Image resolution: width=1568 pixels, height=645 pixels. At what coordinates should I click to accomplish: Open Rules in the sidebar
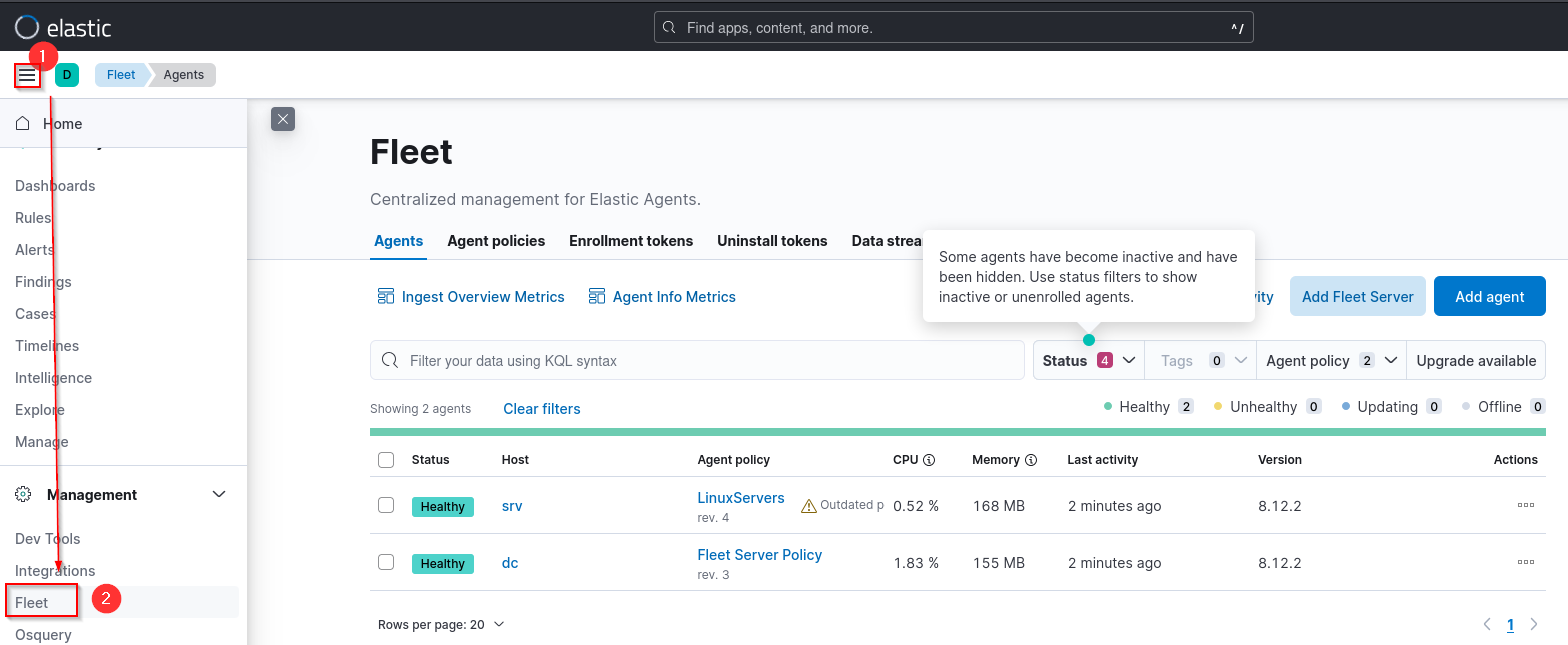(33, 218)
